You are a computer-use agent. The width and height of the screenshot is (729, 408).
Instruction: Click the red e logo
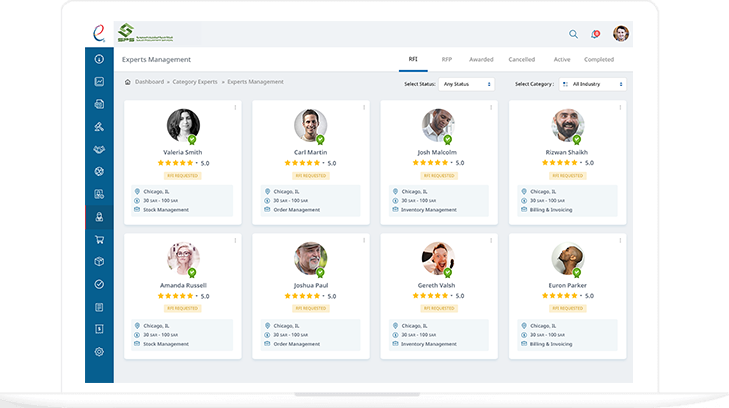(99, 33)
